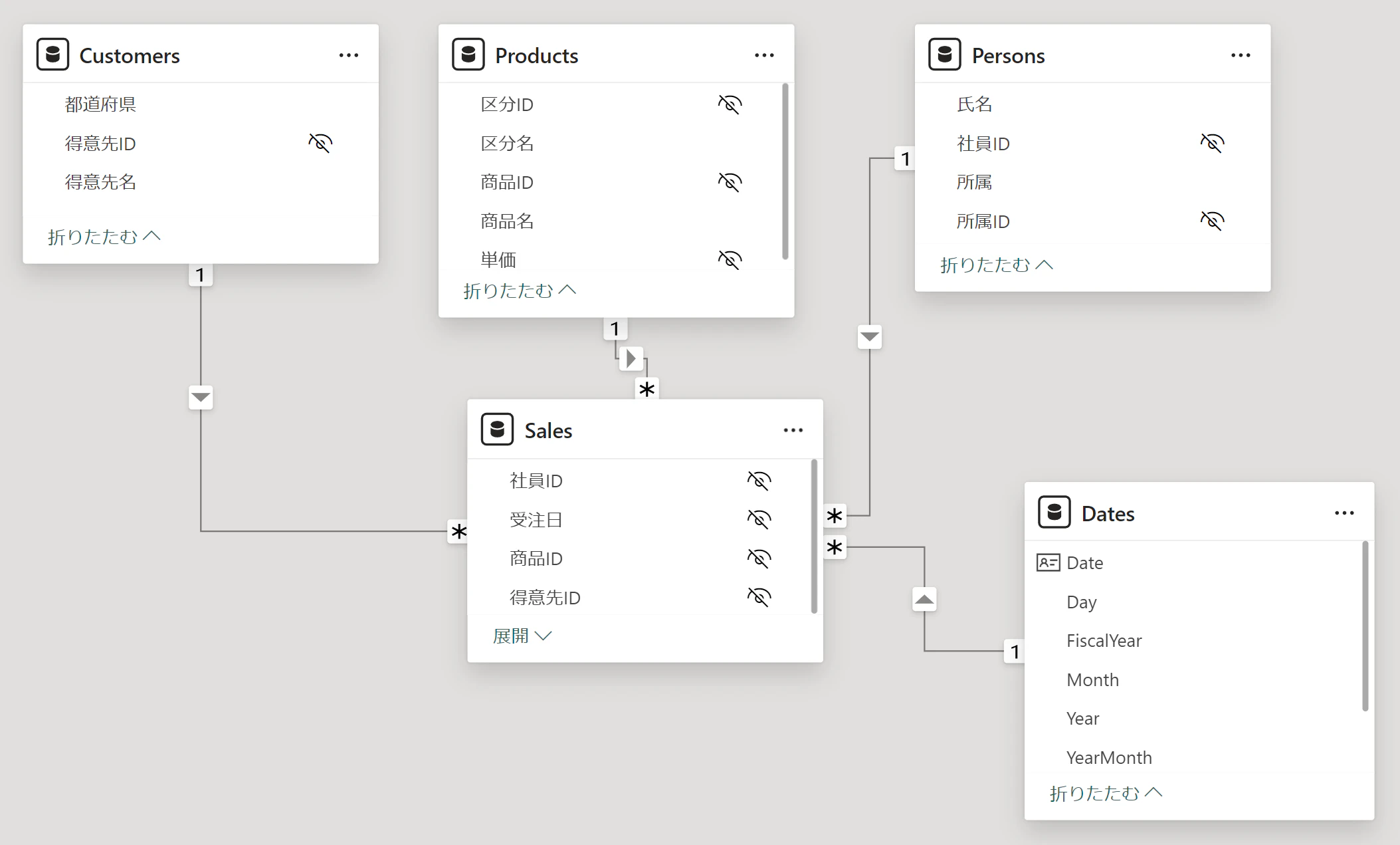This screenshot has height=845, width=1400.
Task: Collapse the Dates table with 折りたたむ
Action: (x=1106, y=793)
